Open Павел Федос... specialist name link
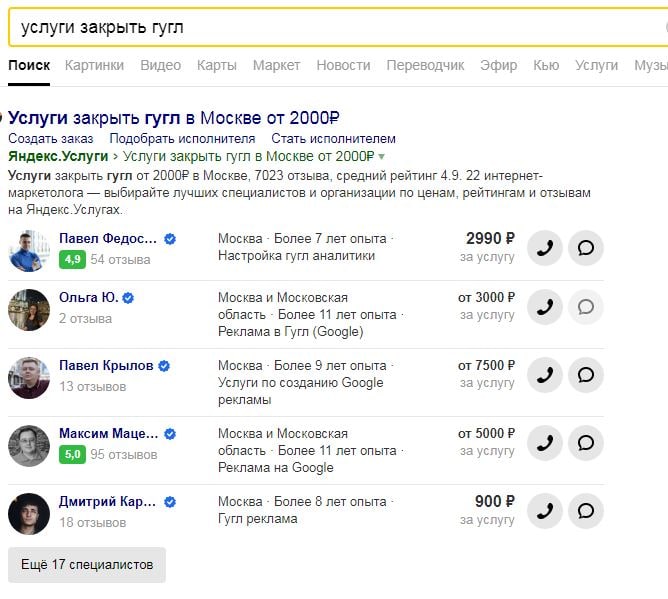668x599 pixels. point(108,239)
